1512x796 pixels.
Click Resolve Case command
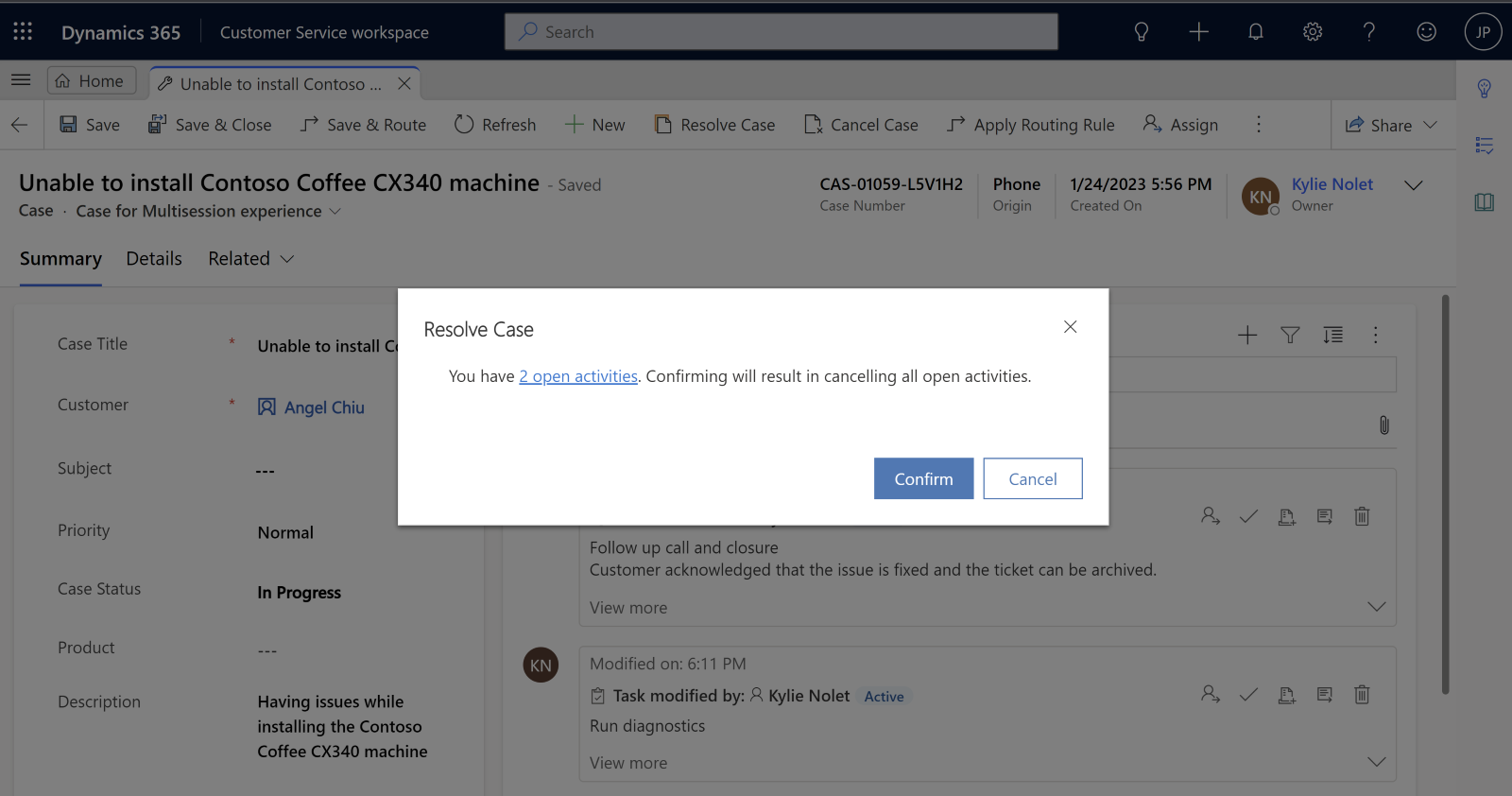[714, 125]
